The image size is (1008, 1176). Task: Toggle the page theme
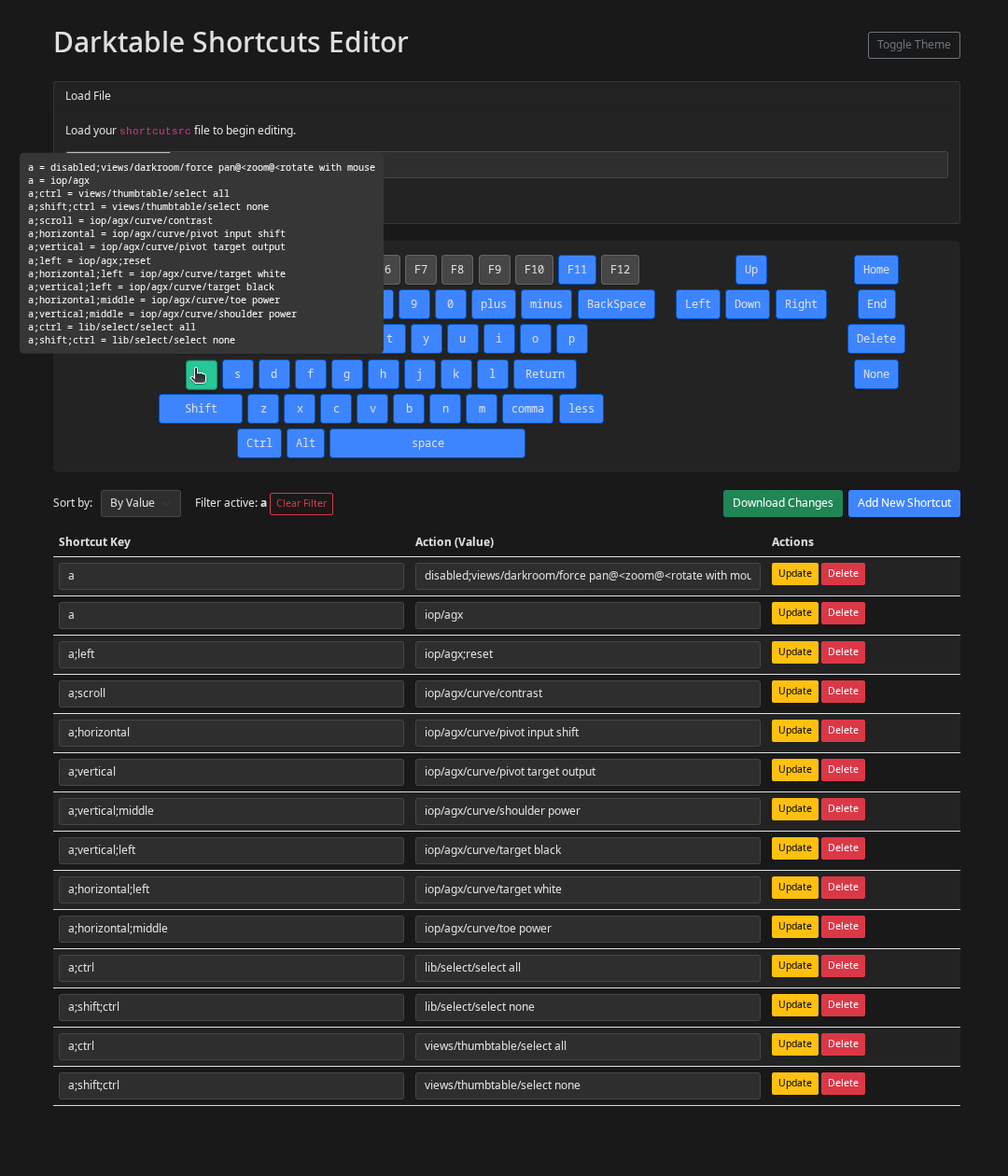tap(913, 45)
